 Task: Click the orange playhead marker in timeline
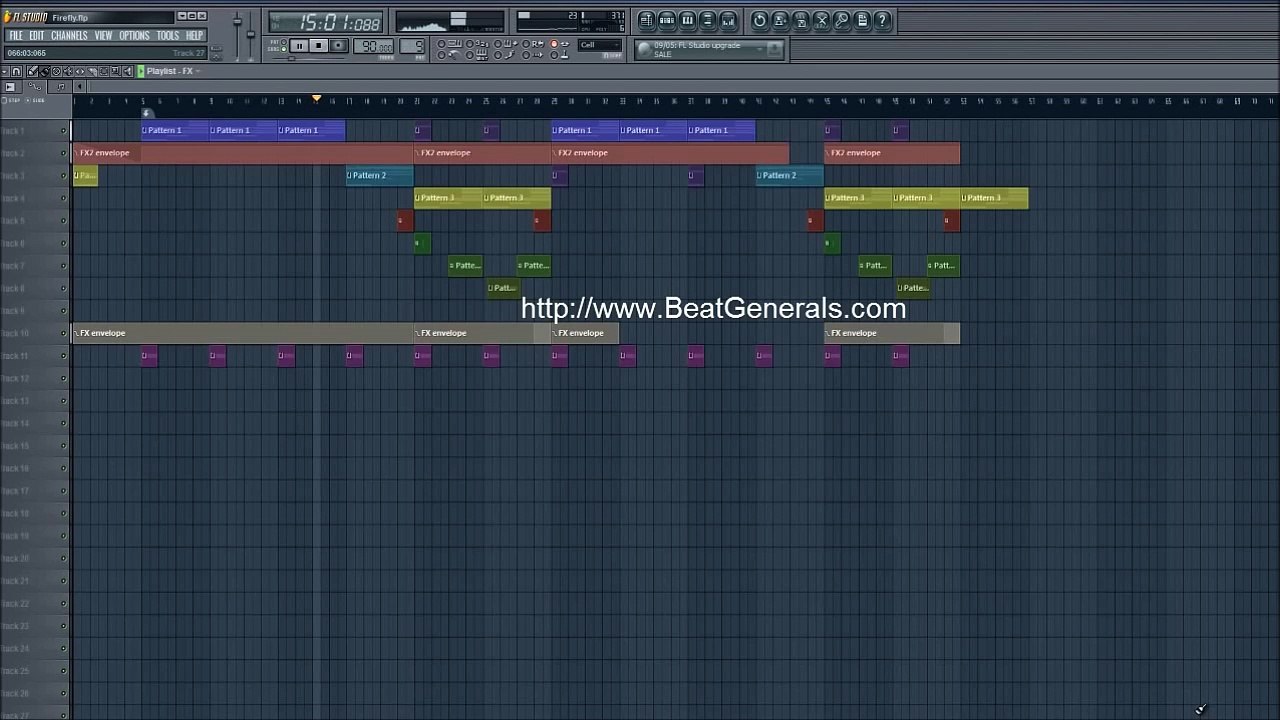click(x=316, y=98)
